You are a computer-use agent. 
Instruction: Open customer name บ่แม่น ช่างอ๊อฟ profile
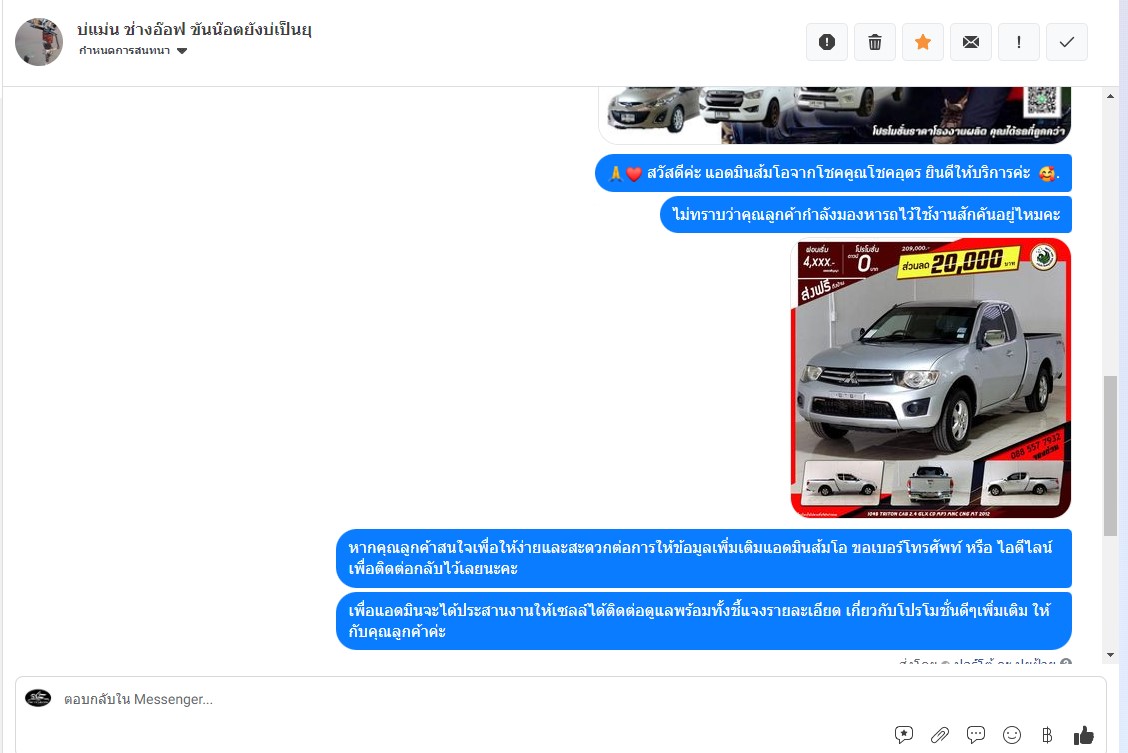pos(194,29)
